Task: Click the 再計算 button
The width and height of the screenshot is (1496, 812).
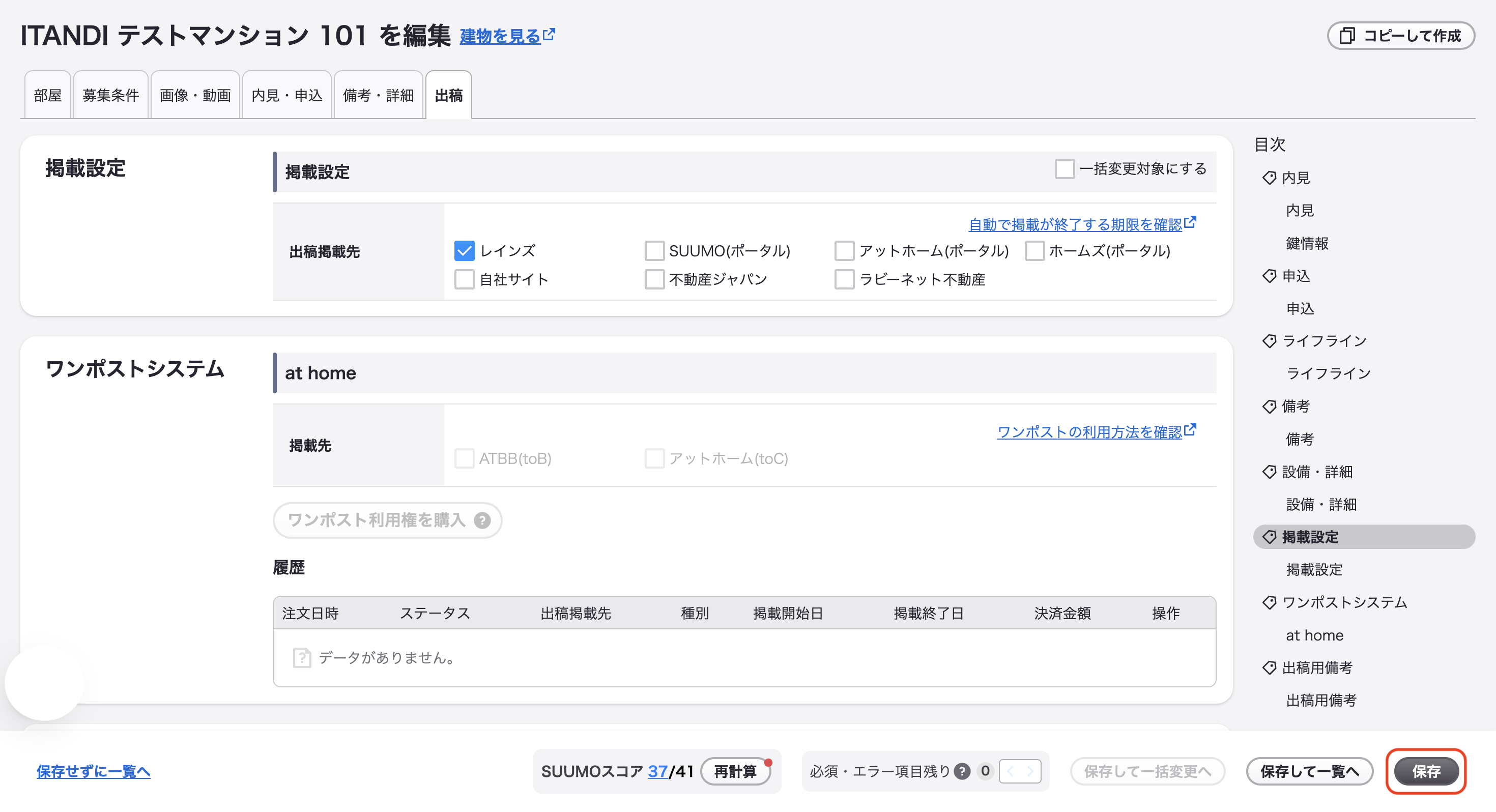Action: pyautogui.click(x=735, y=771)
